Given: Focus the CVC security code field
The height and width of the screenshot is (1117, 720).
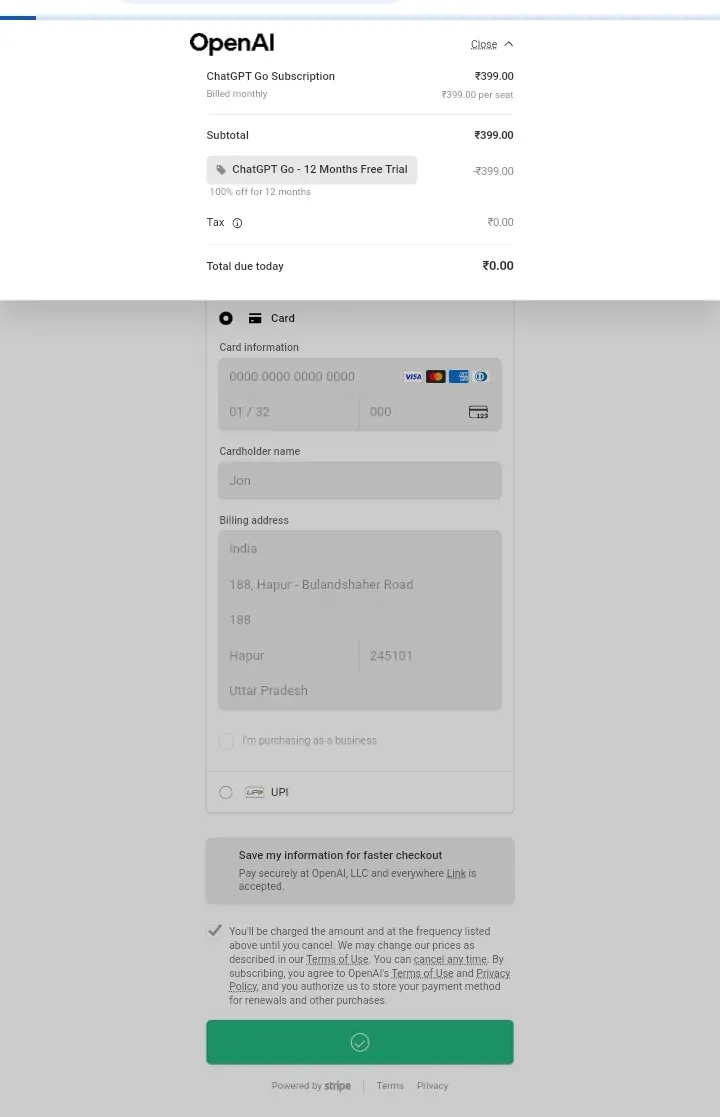Looking at the screenshot, I should point(430,412).
